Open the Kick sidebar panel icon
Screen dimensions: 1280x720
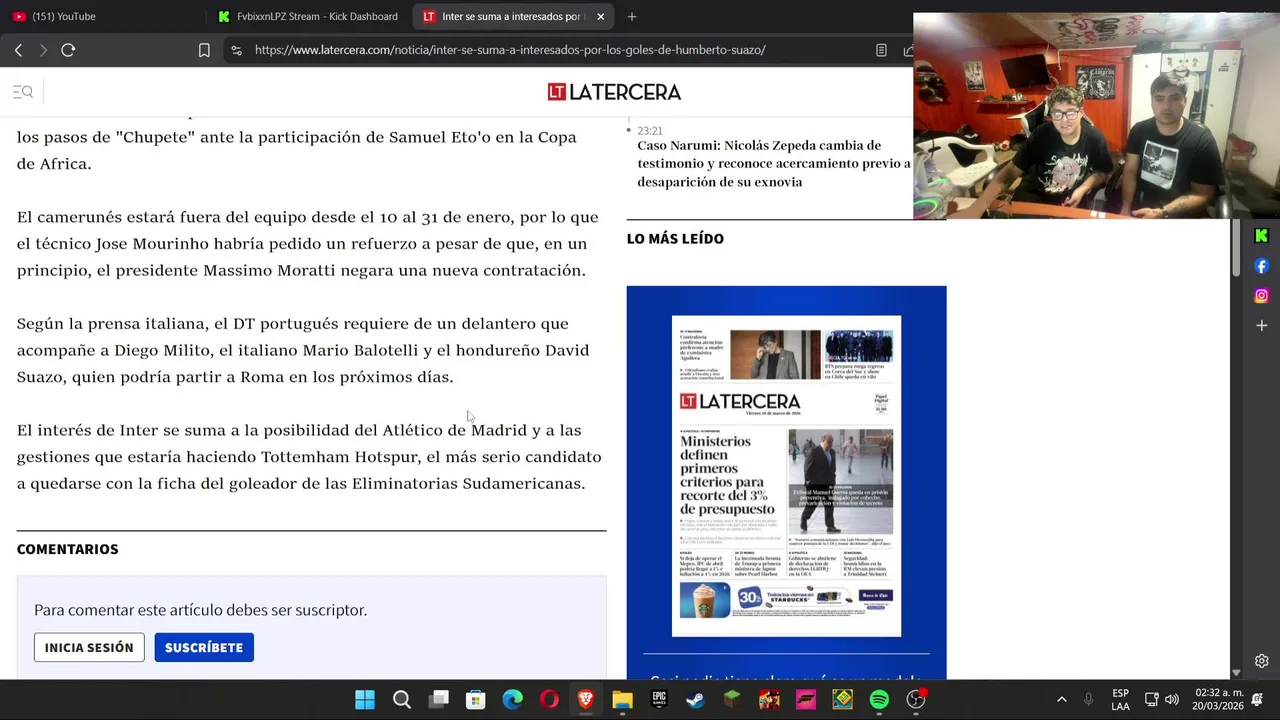(1261, 236)
